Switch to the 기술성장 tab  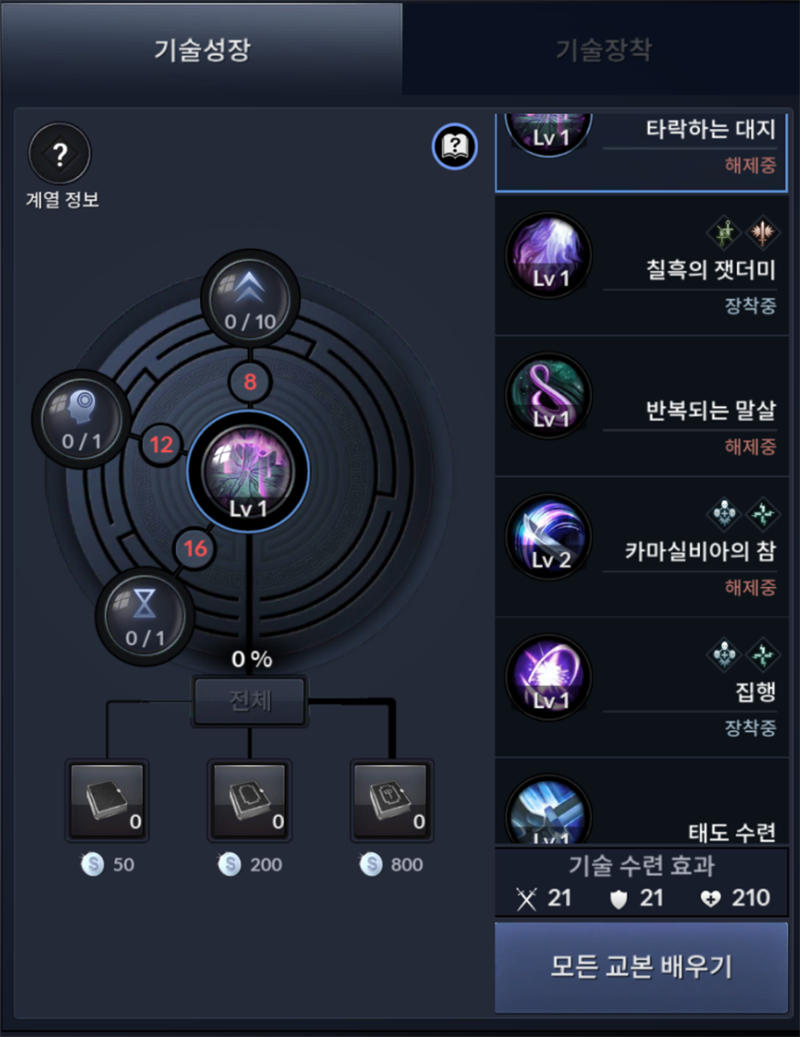point(202,48)
